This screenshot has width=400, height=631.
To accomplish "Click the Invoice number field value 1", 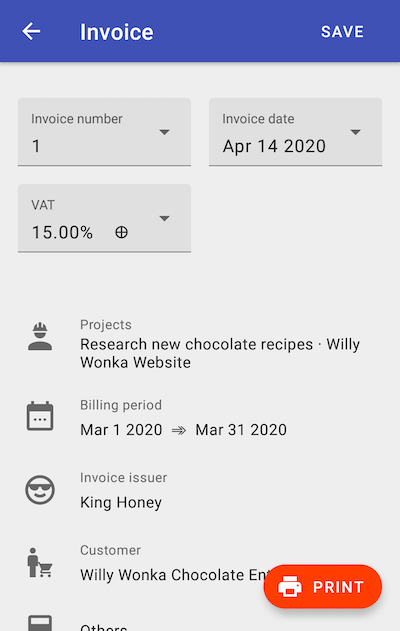I will click(36, 146).
